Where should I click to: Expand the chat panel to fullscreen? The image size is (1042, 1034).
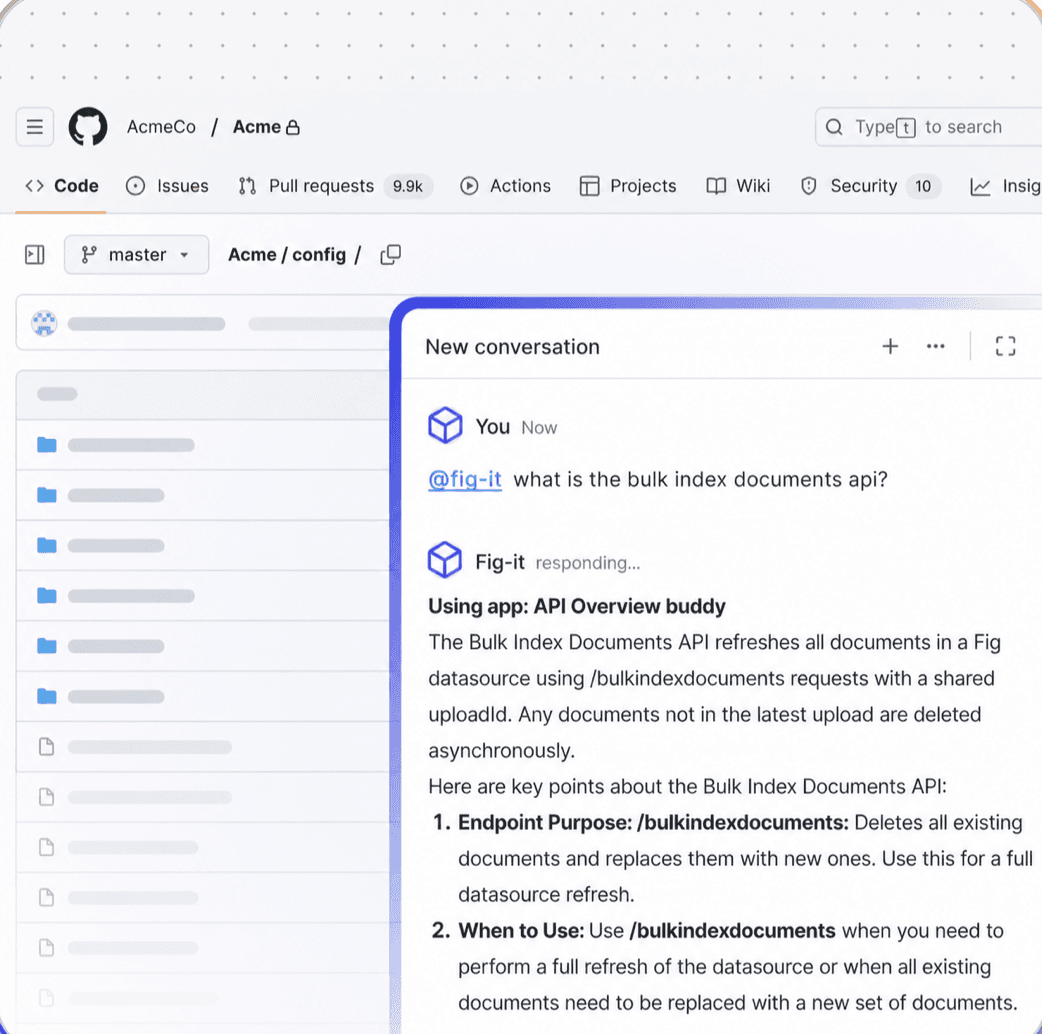pos(1005,346)
